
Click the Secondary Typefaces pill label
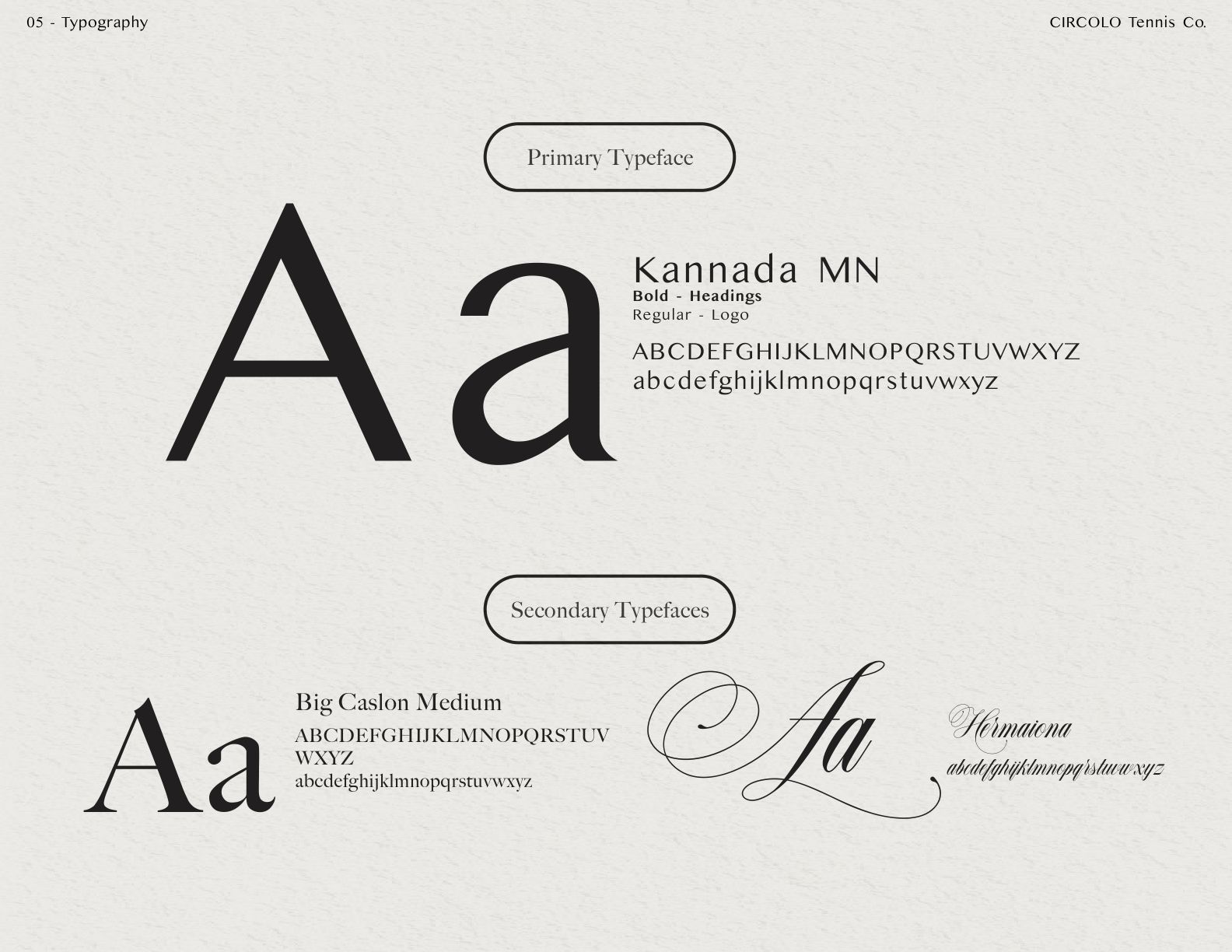[610, 610]
